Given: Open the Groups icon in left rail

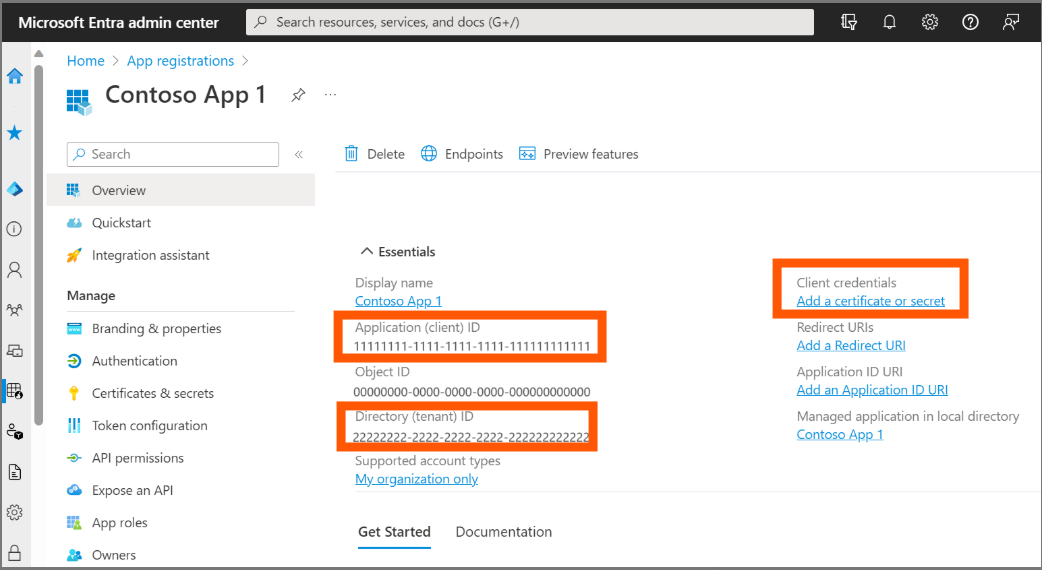Looking at the screenshot, I should (x=14, y=310).
